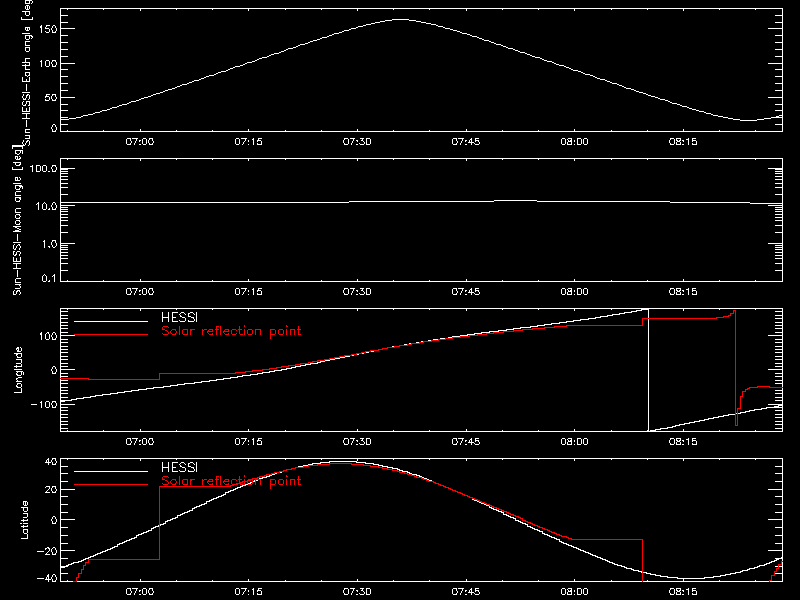Click 07:15 label under Earth angle plot

[248, 141]
